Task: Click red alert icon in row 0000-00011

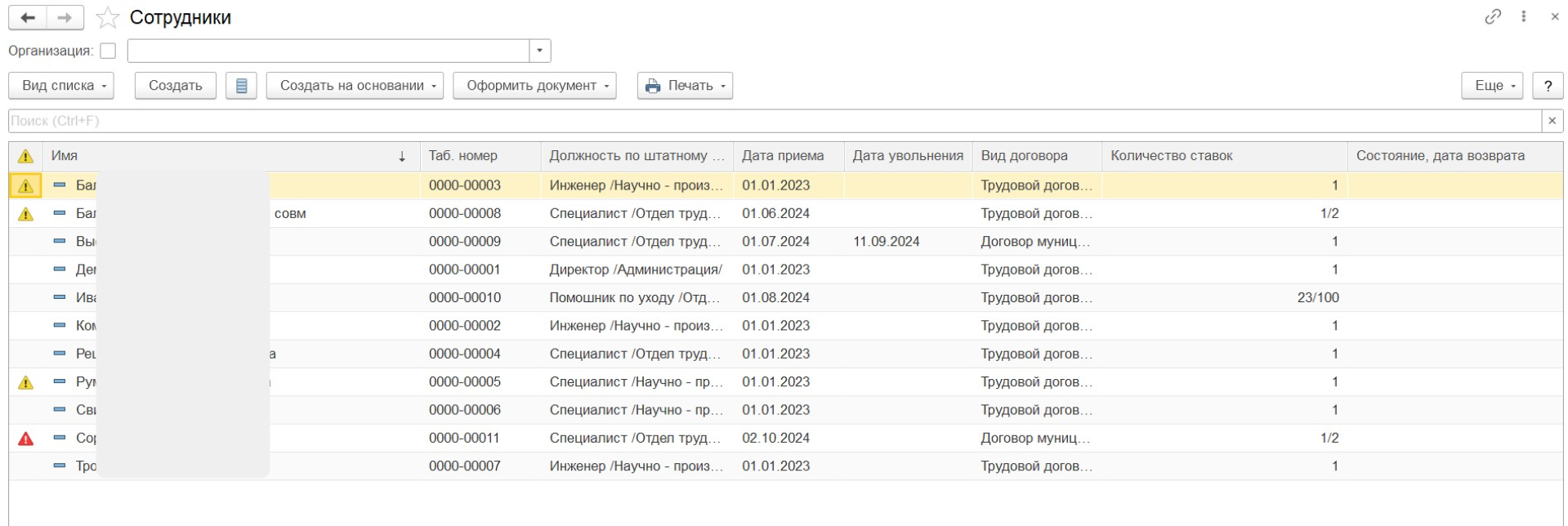Action: click(x=26, y=439)
